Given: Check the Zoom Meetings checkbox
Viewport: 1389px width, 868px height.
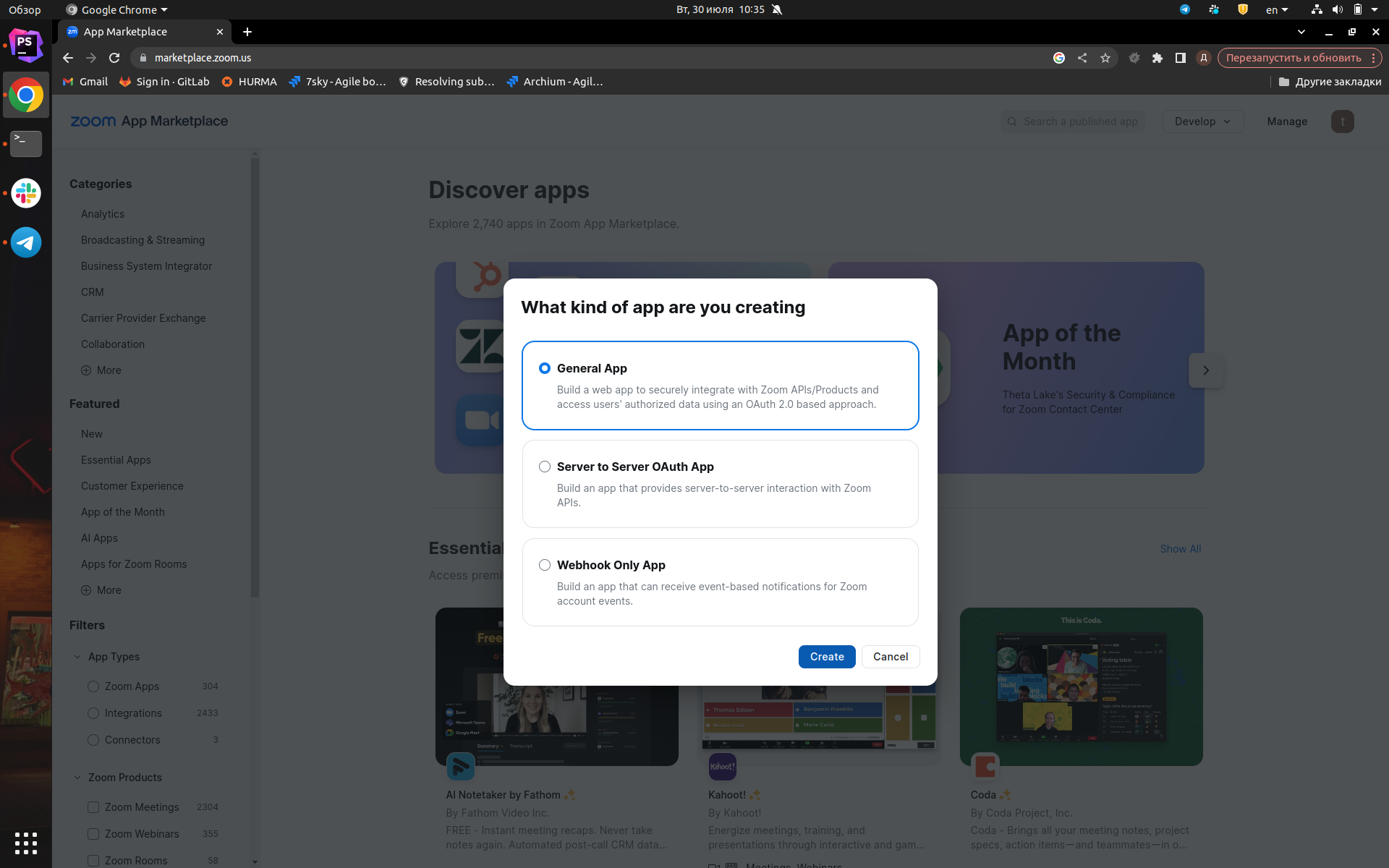Looking at the screenshot, I should click(x=93, y=807).
